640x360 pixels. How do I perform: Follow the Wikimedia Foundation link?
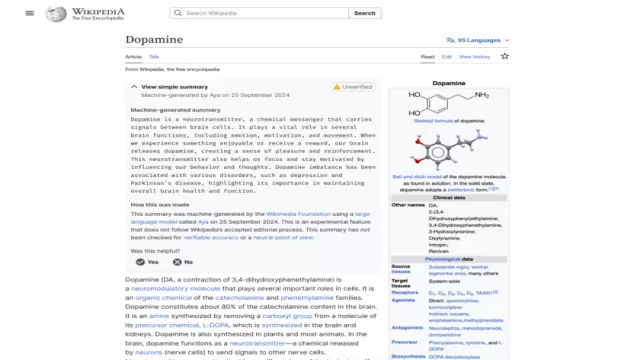[298, 214]
